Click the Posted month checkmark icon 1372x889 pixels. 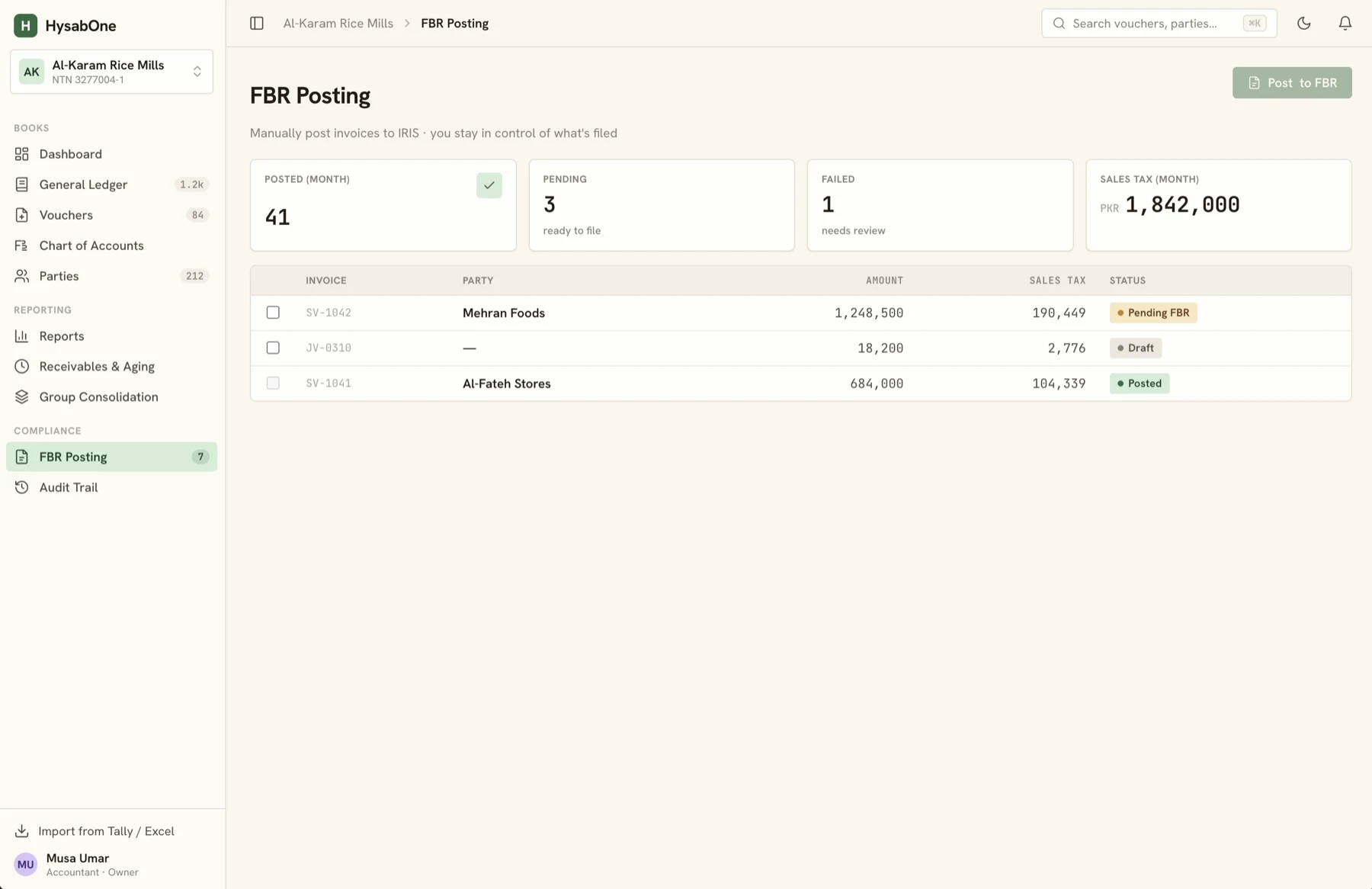pos(489,185)
